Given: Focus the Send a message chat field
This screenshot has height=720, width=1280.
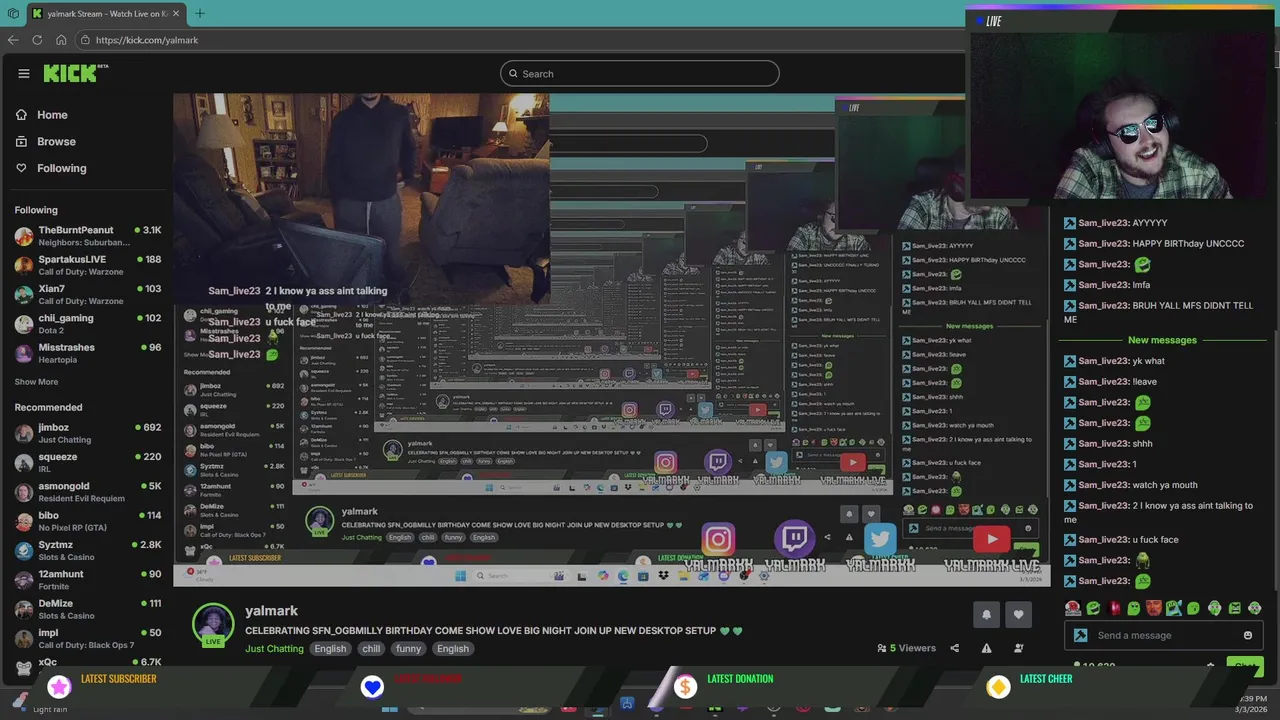Looking at the screenshot, I should tap(1163, 635).
